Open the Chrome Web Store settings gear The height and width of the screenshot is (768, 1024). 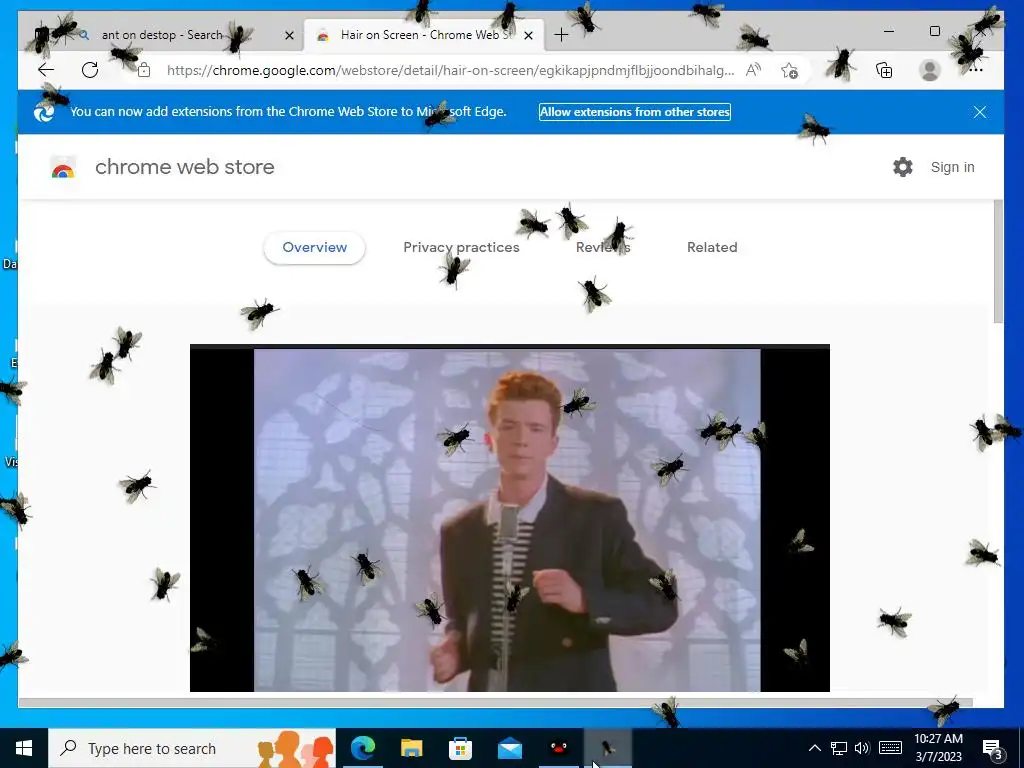903,167
